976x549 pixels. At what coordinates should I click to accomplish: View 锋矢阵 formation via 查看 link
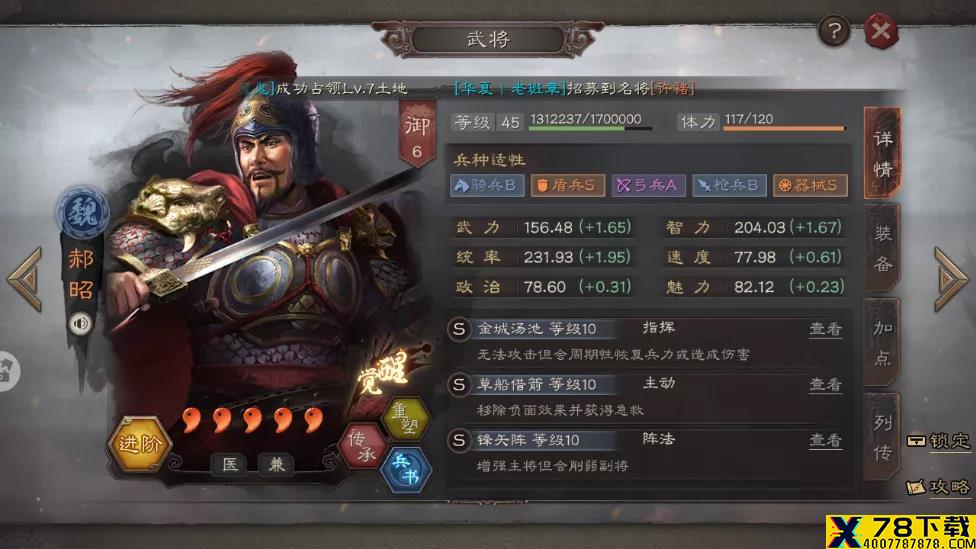825,440
